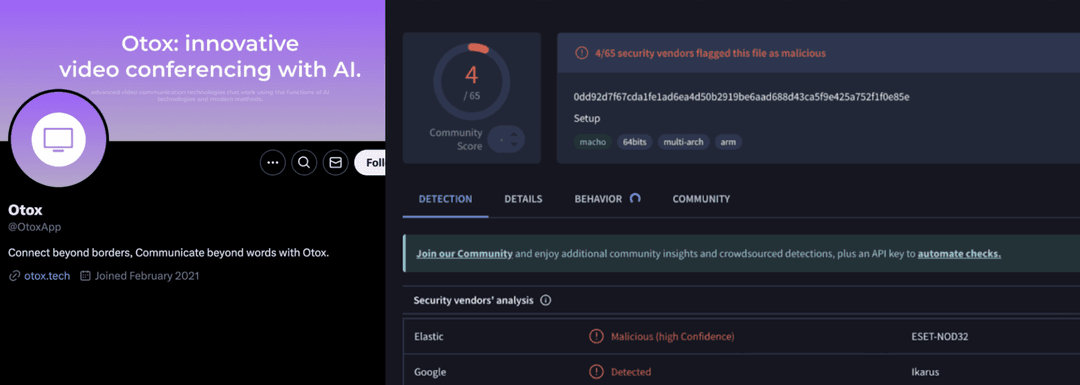The width and height of the screenshot is (1080, 385).
Task: Click the Otox monitor profile avatar
Action: coord(59,140)
